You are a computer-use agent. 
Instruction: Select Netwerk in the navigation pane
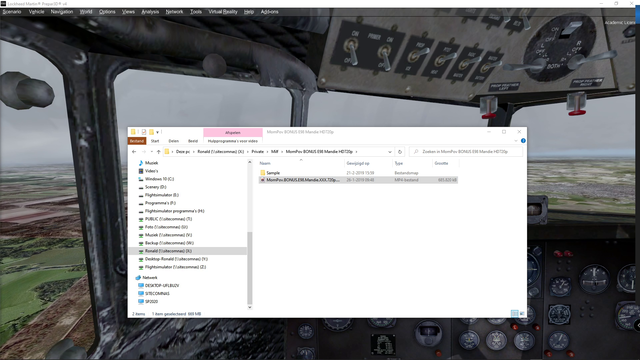click(150, 278)
